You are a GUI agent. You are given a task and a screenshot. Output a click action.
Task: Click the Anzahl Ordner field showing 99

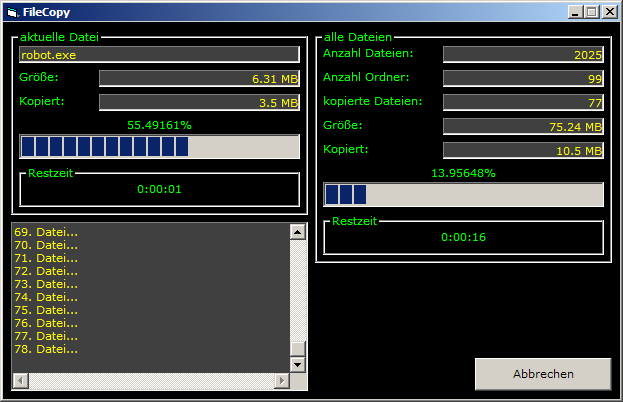tap(522, 78)
